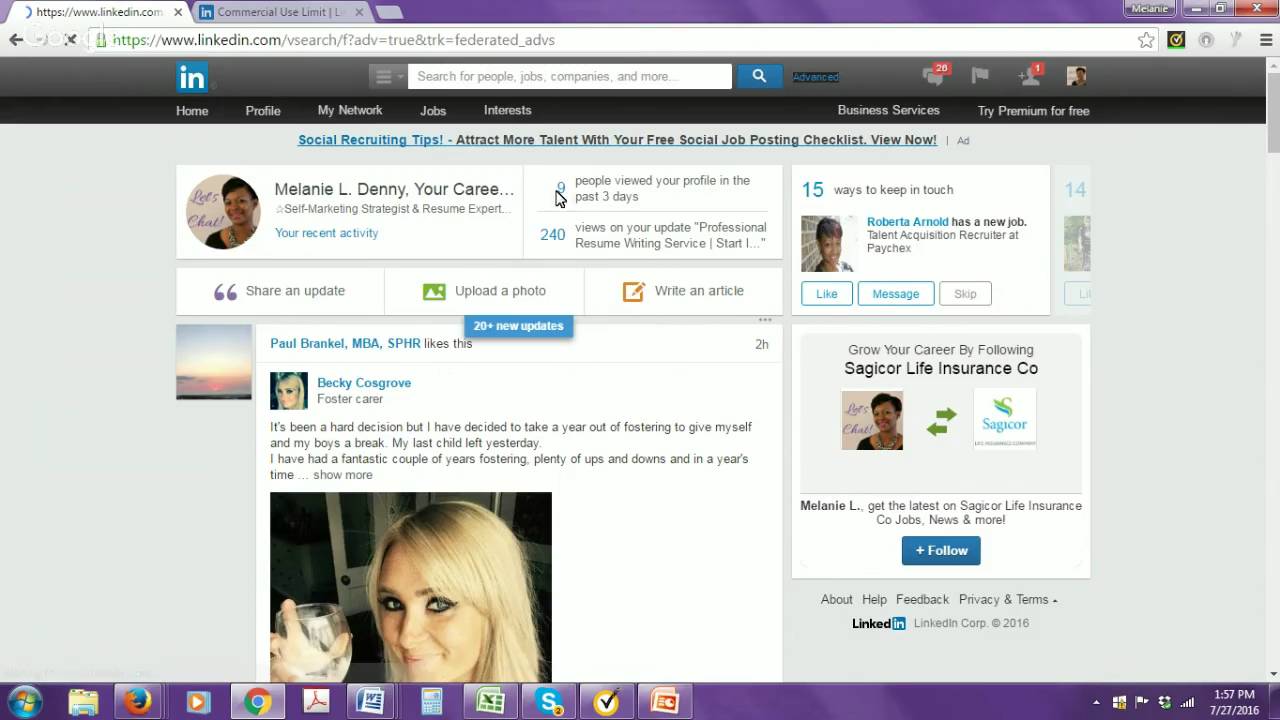Expand post text with show more
Screen dimensions: 1280x720
tap(343, 475)
